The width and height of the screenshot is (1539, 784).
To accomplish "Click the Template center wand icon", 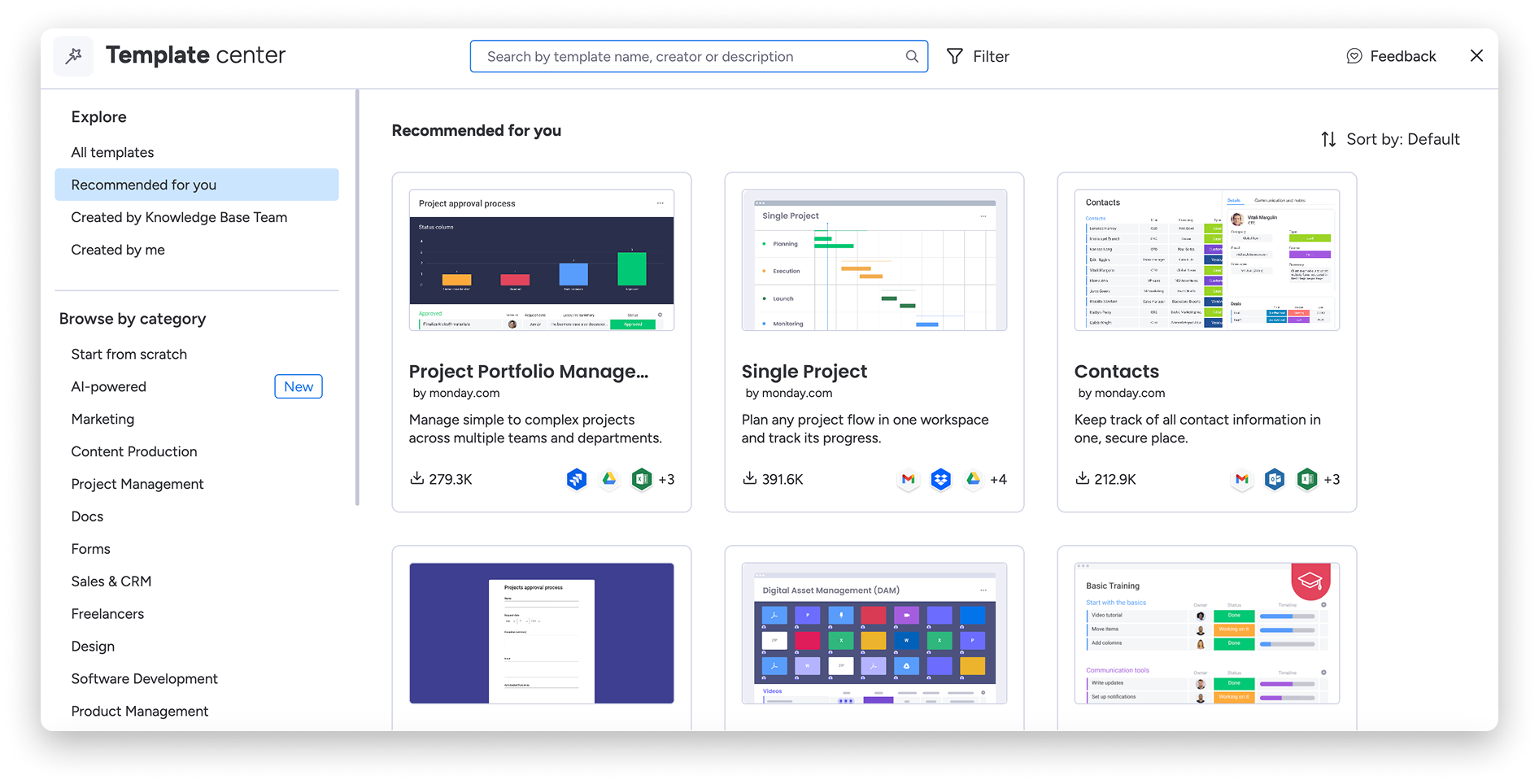I will (73, 56).
